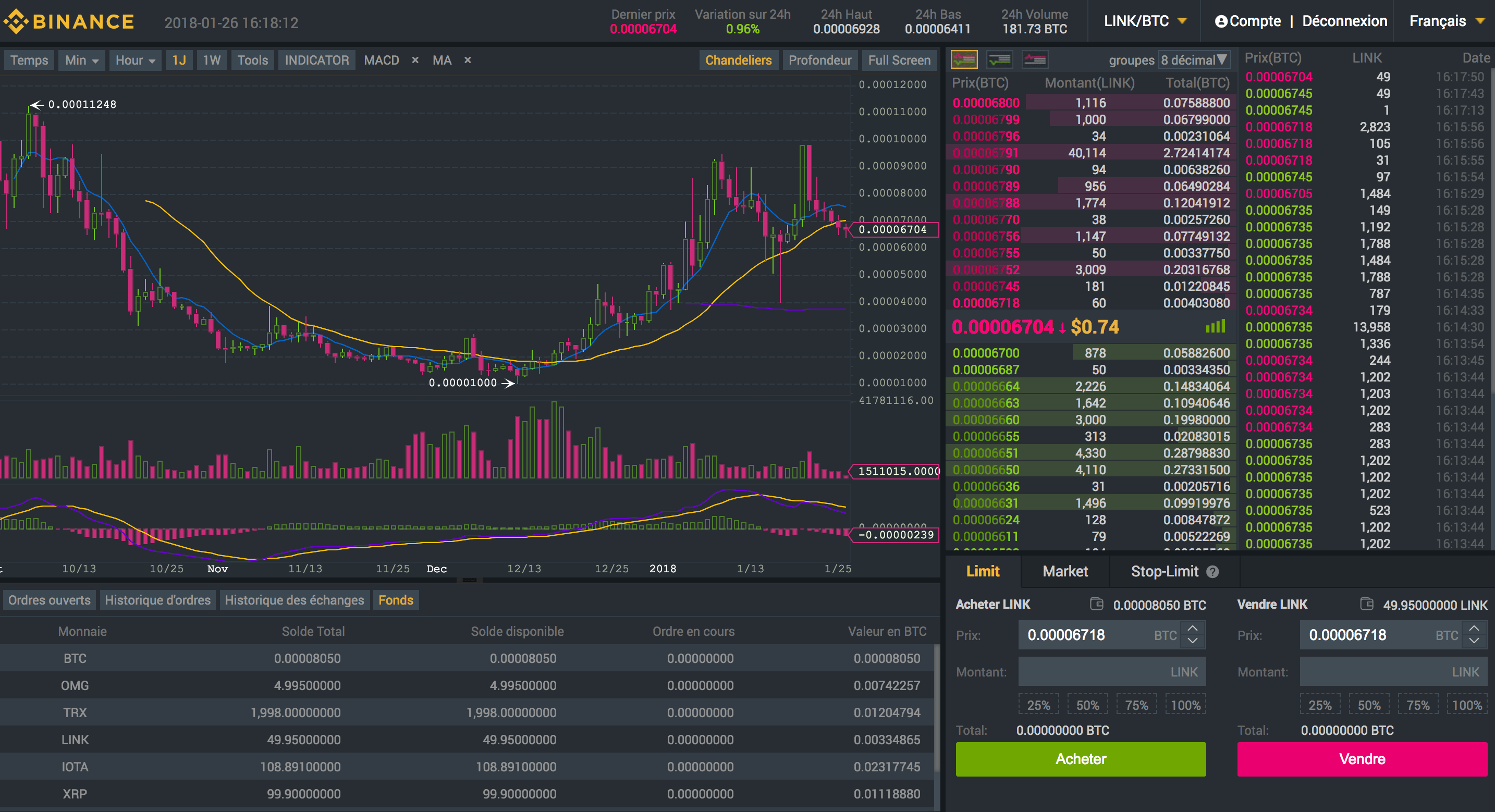Open the Min interval dropdown
The width and height of the screenshot is (1495, 812).
(82, 60)
